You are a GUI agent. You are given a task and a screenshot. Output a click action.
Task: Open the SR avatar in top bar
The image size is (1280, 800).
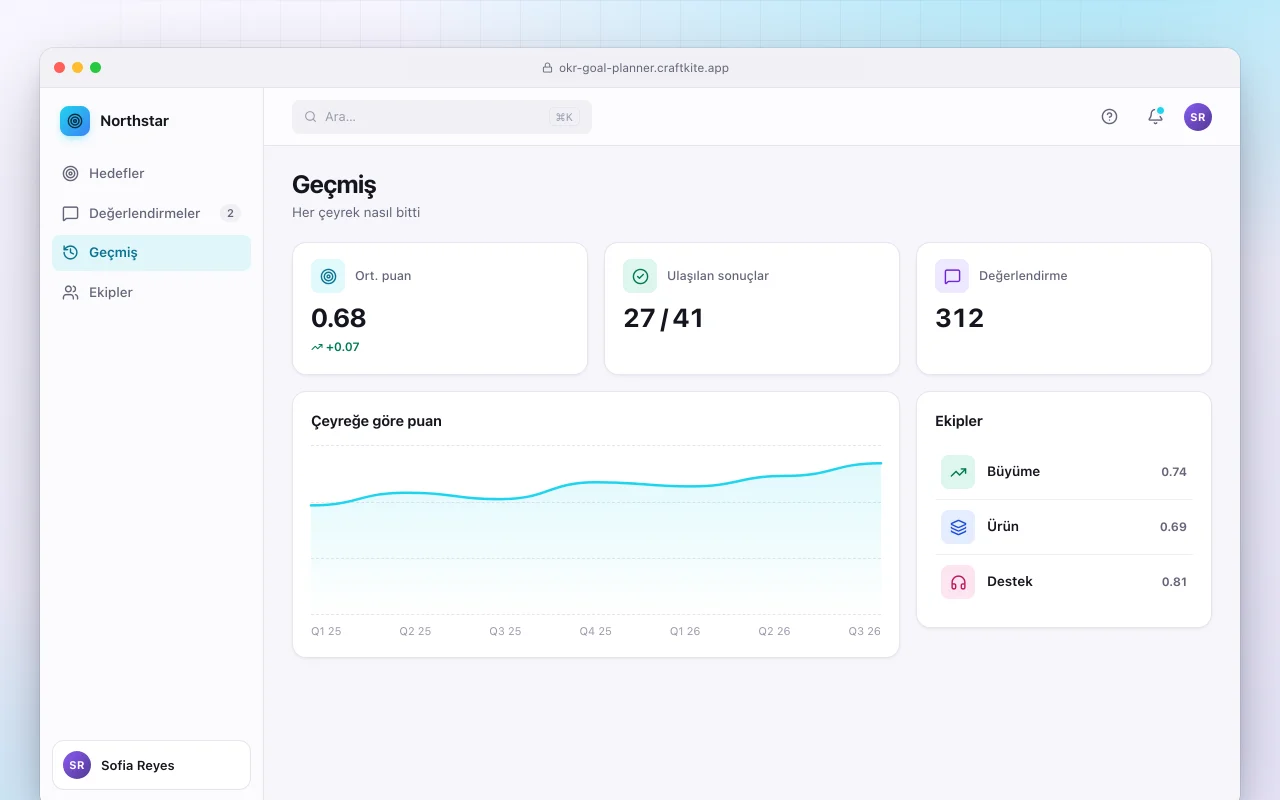coord(1198,117)
